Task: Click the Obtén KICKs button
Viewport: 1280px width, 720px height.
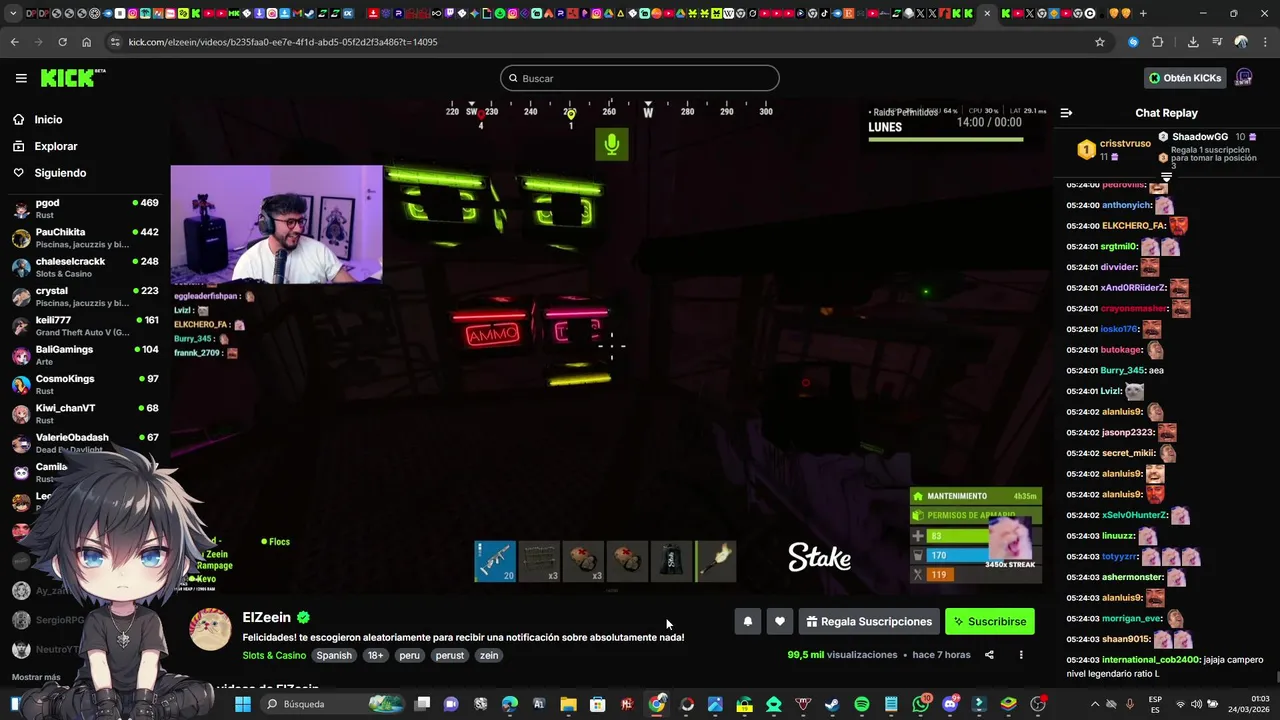Action: point(1185,78)
